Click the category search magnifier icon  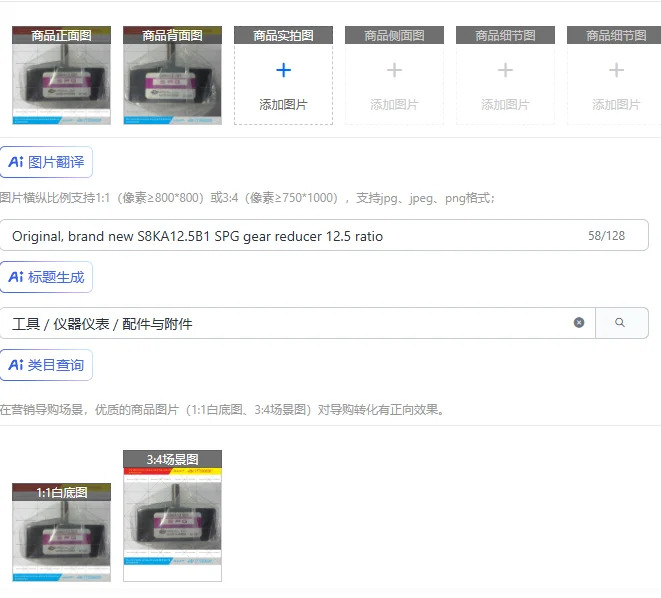pyautogui.click(x=620, y=323)
